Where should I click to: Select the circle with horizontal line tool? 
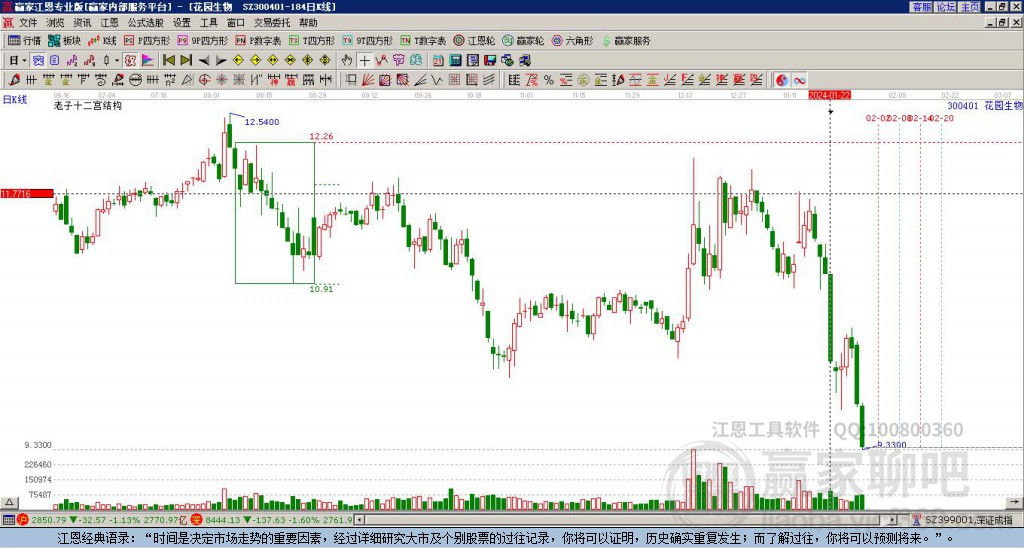click(135, 80)
